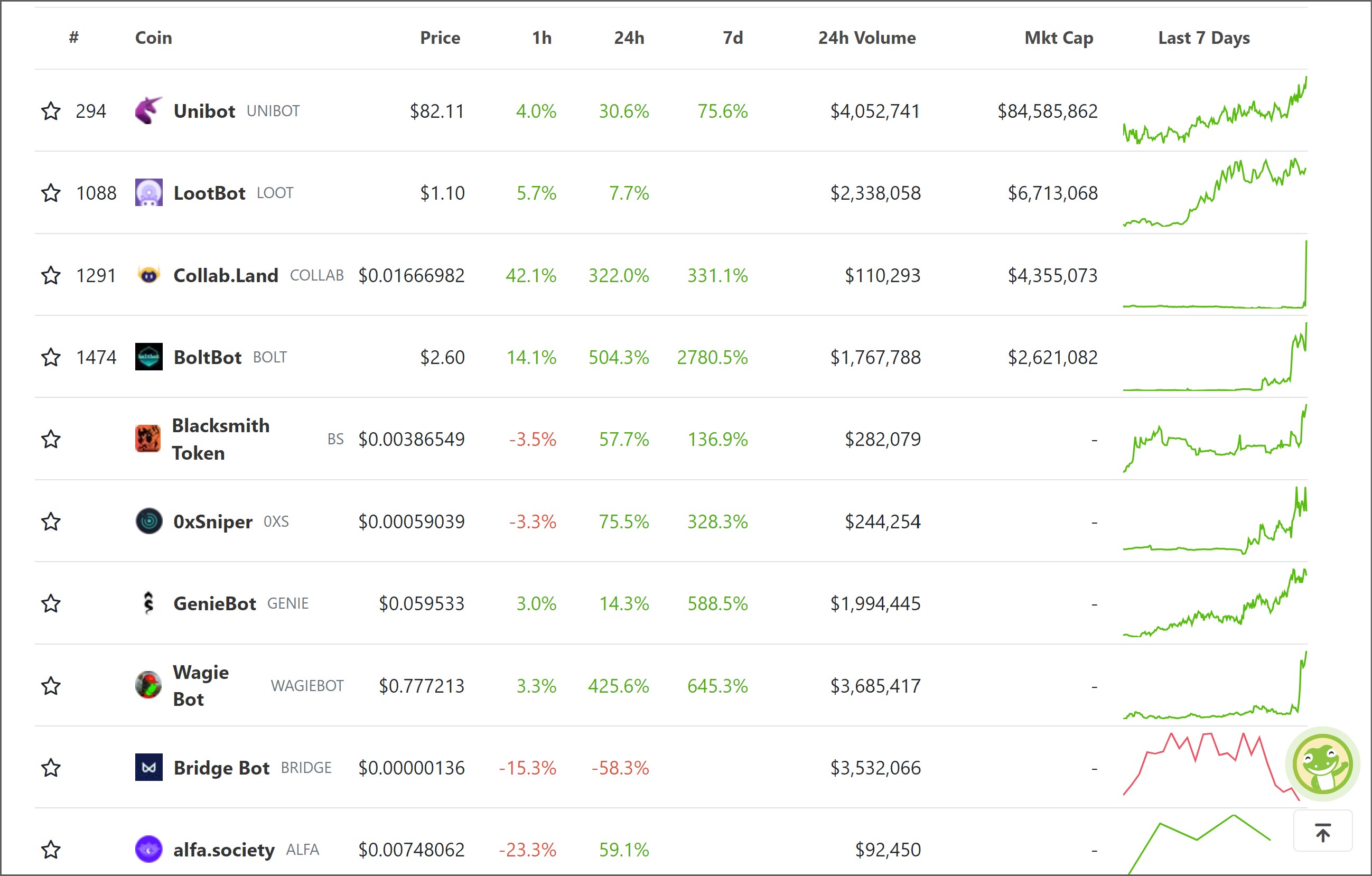
Task: Open the Collab.Land coin link
Action: 226,275
